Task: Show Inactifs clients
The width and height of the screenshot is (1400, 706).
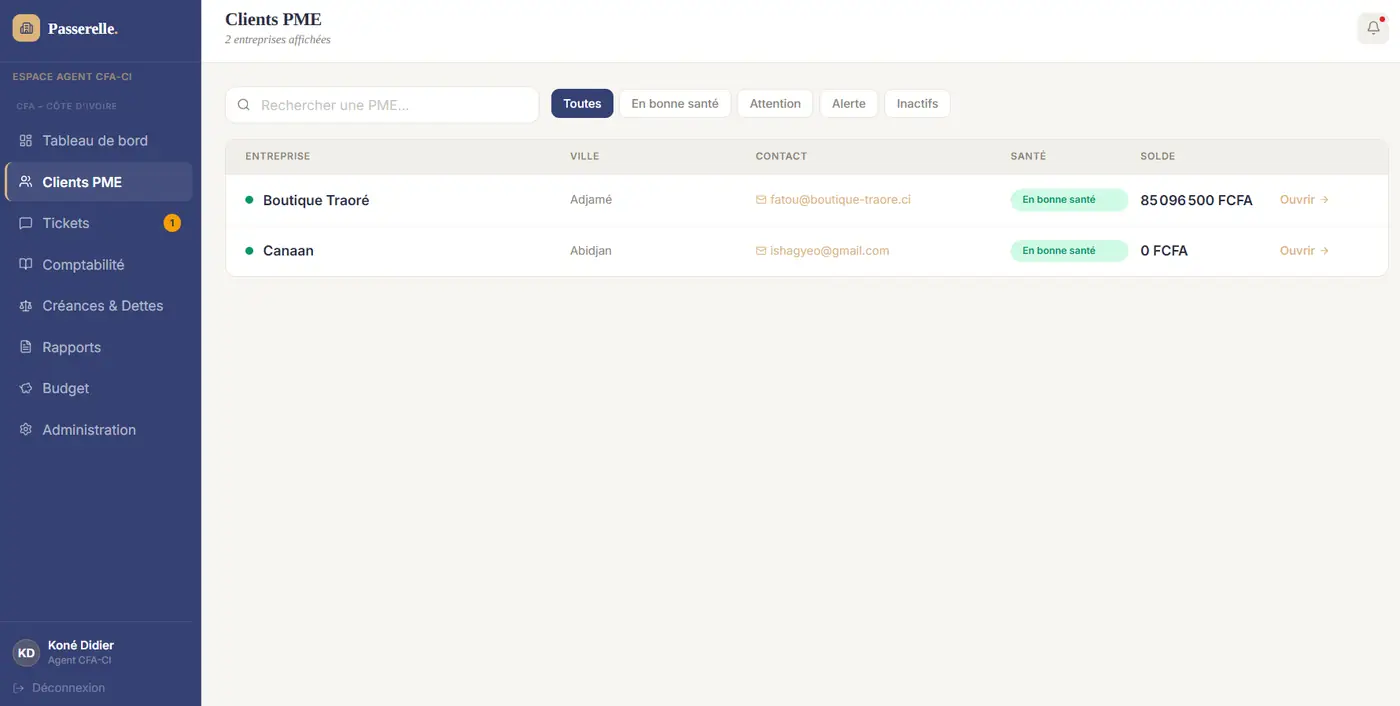Action: point(917,104)
